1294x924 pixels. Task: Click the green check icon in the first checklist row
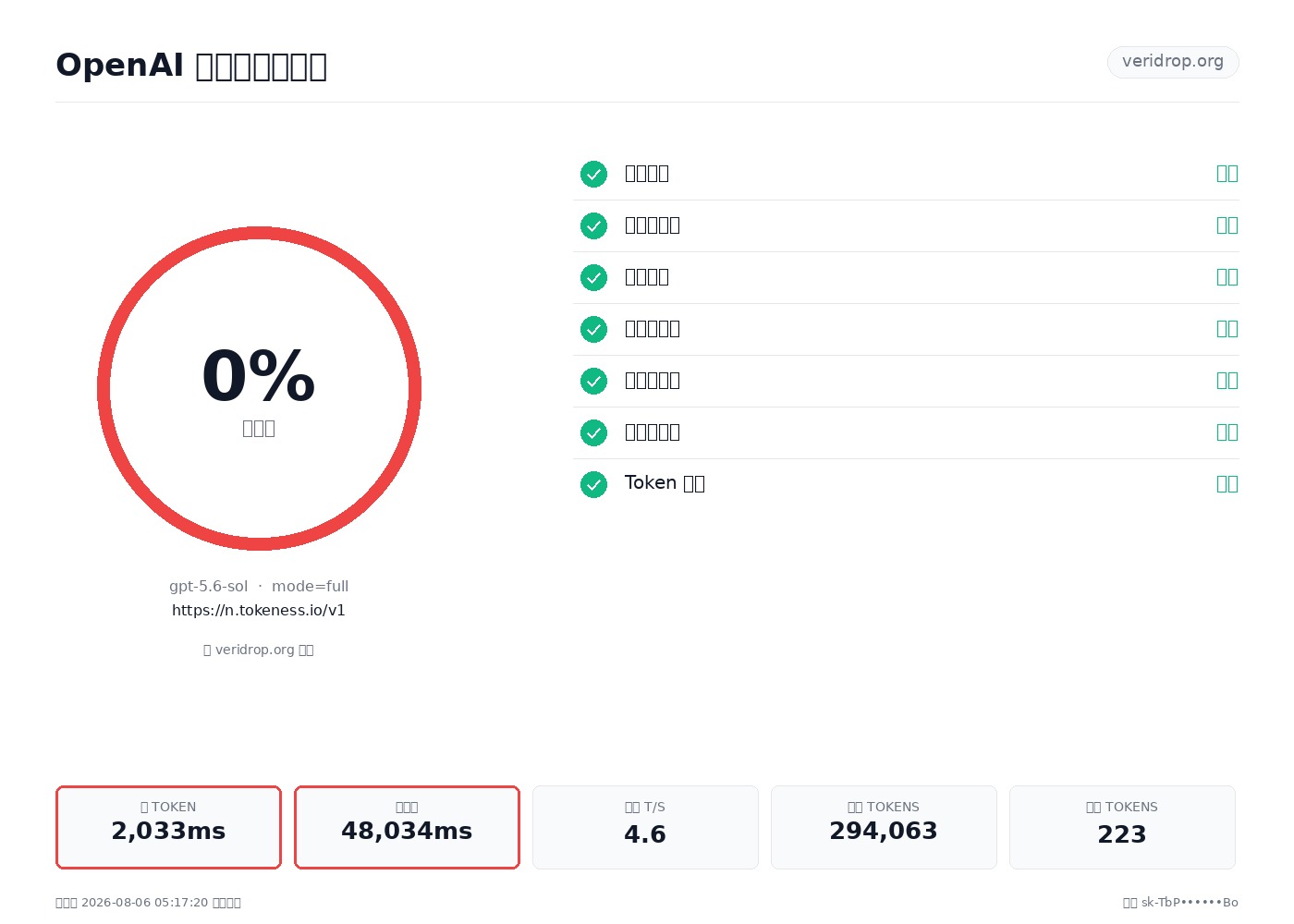[x=593, y=174]
